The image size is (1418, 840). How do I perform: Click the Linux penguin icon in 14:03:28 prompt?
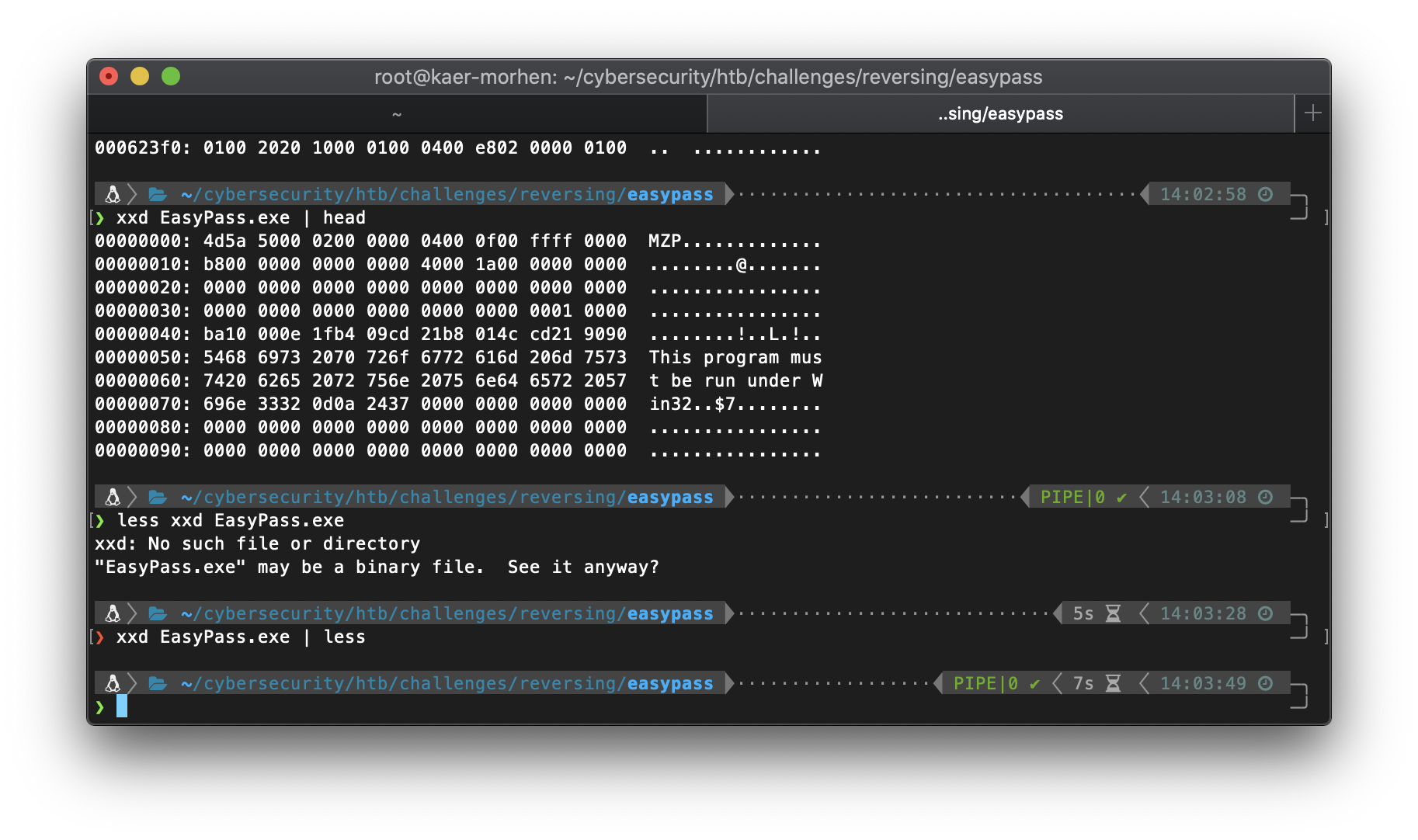tap(113, 613)
